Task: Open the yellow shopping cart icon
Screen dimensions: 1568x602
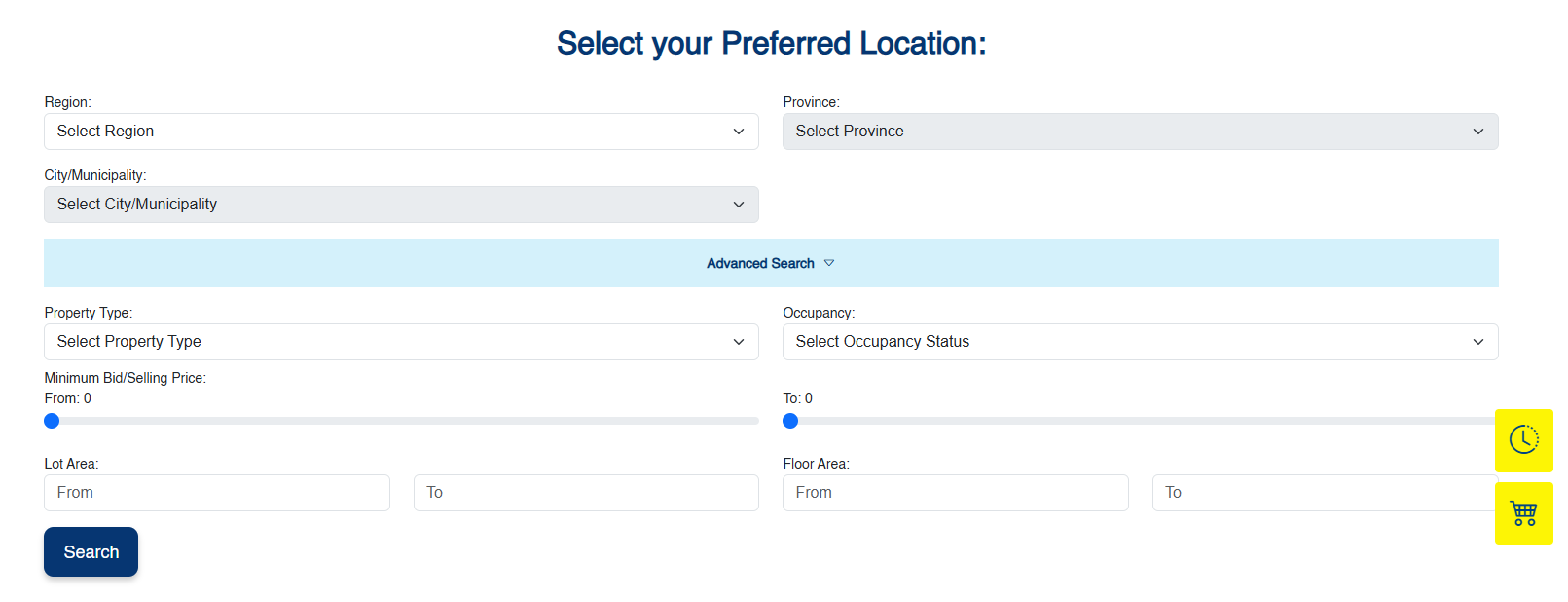Action: pos(1523,513)
